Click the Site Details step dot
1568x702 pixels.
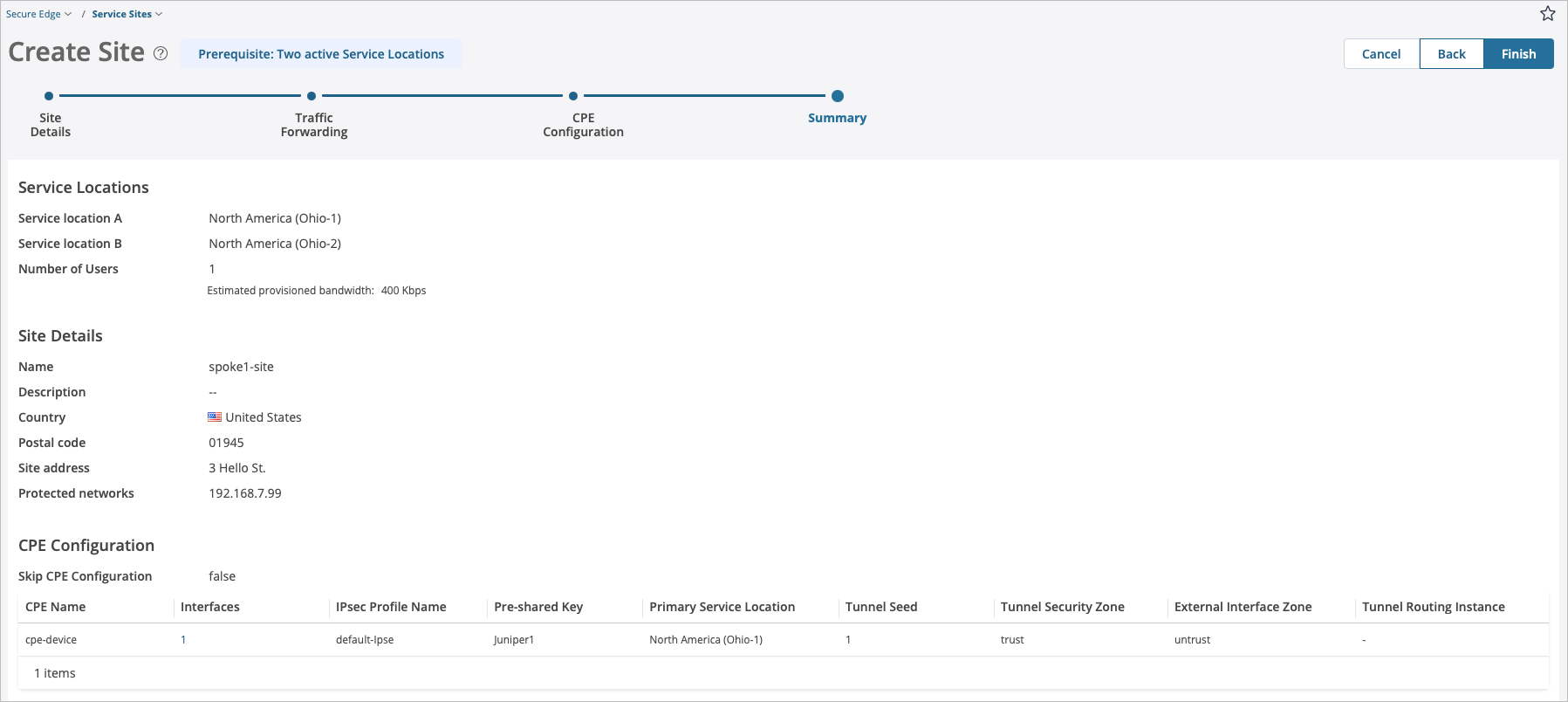point(49,96)
